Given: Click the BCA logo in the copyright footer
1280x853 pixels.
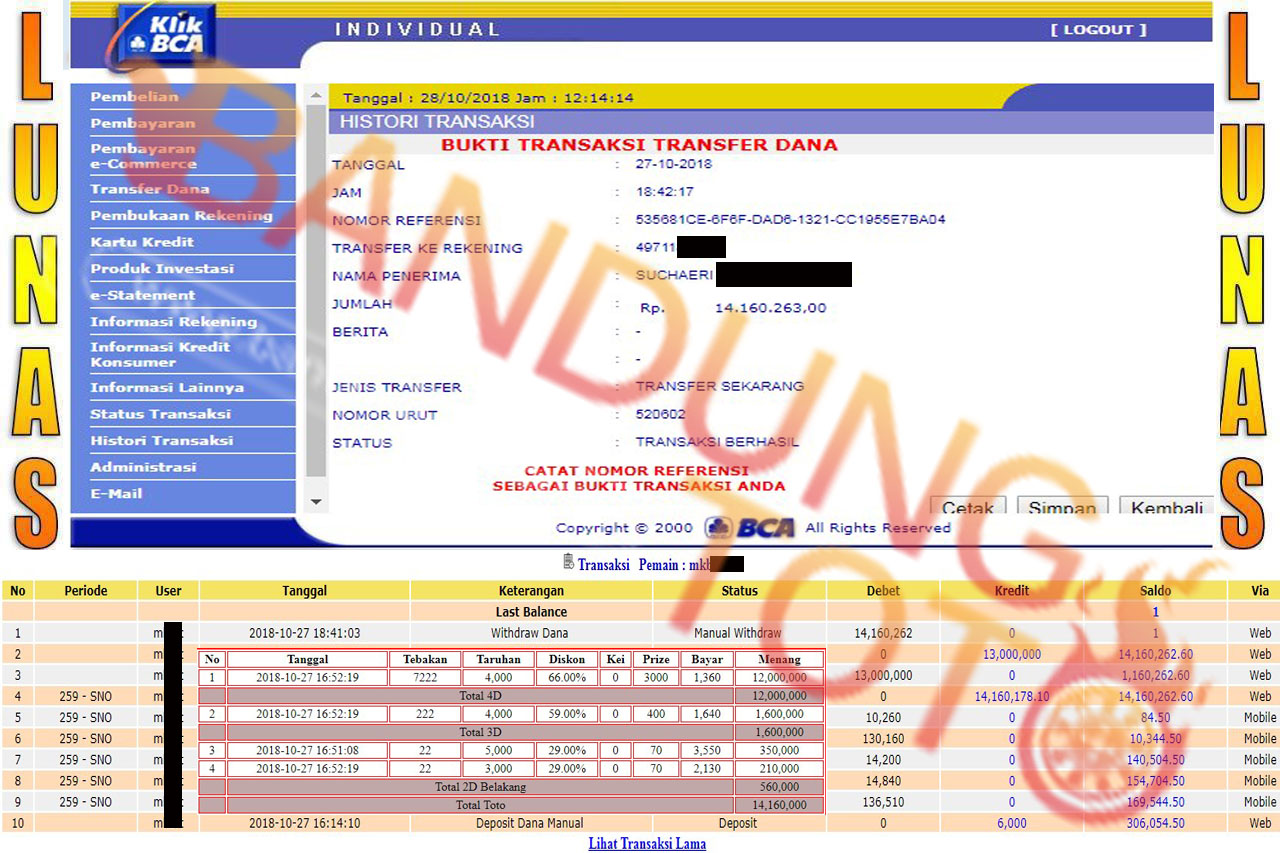Looking at the screenshot, I should (x=750, y=528).
